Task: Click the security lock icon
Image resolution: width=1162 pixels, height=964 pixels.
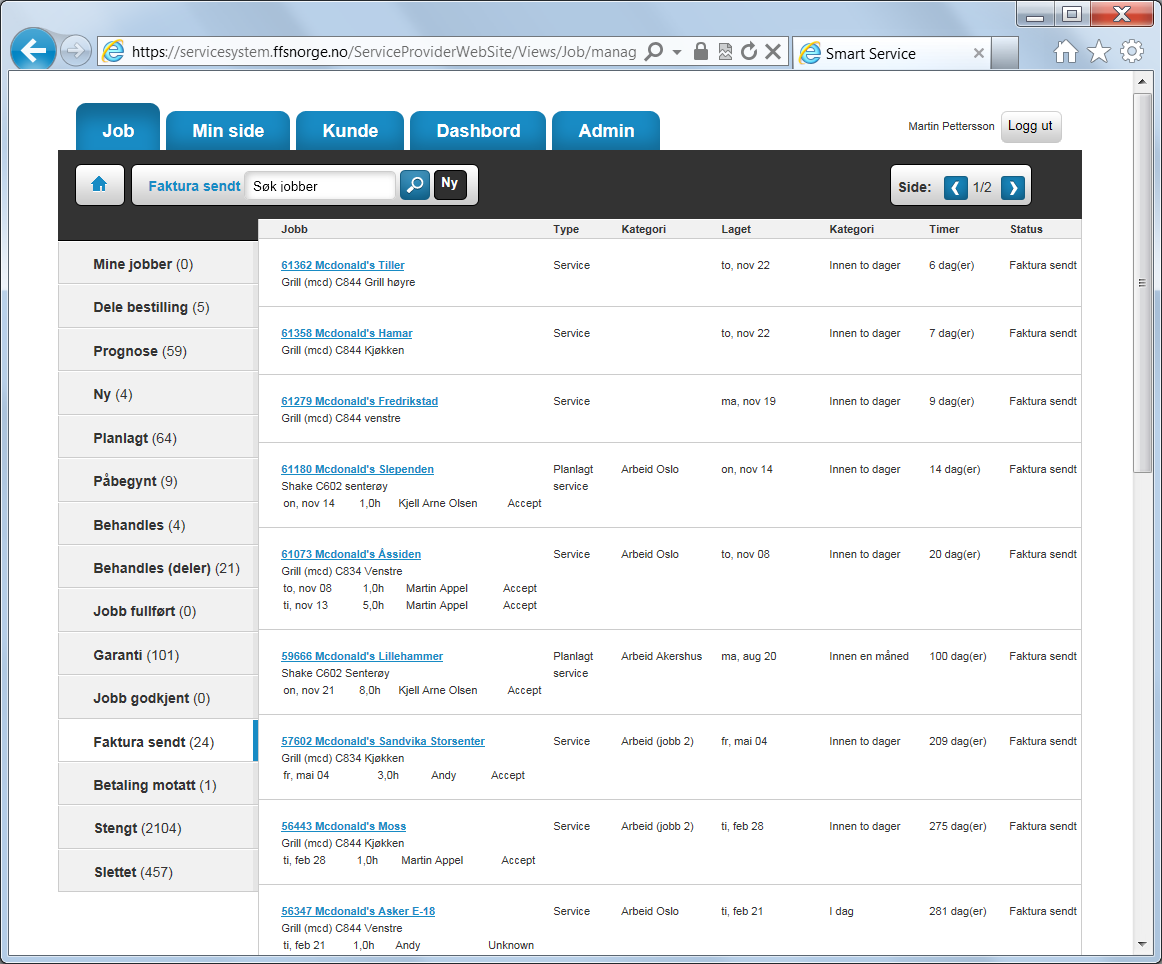Action: (x=700, y=51)
